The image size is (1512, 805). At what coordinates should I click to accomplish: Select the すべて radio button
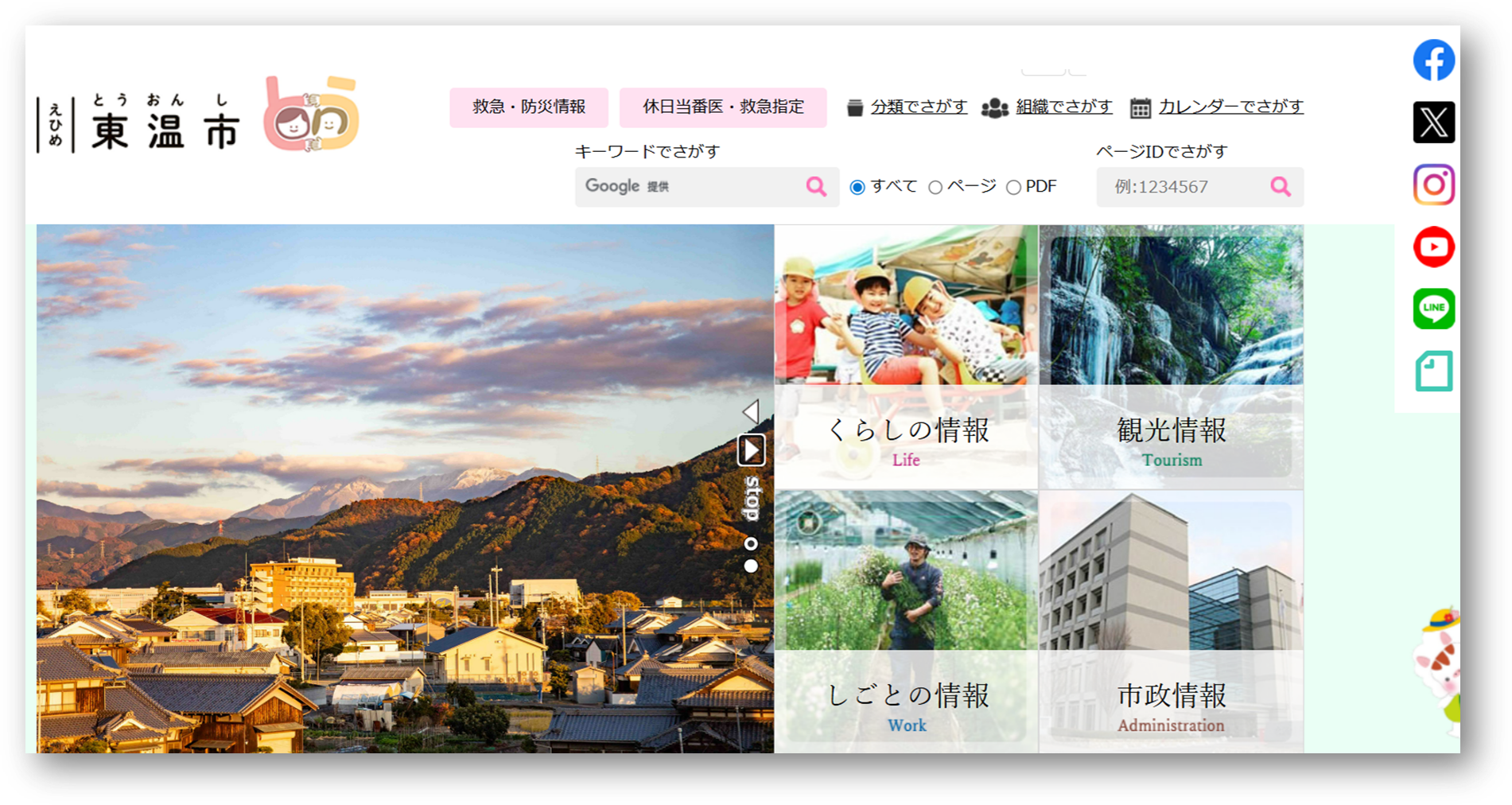click(857, 187)
